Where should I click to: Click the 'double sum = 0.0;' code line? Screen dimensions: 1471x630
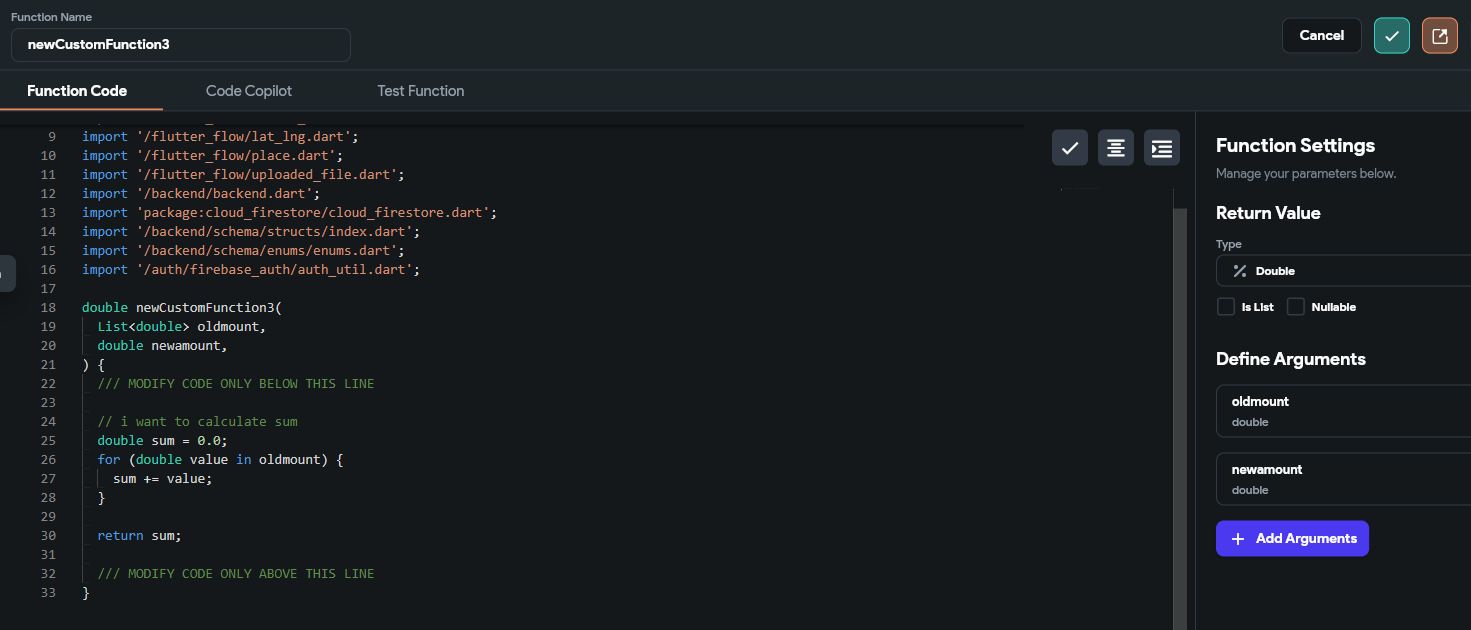pyautogui.click(x=163, y=440)
